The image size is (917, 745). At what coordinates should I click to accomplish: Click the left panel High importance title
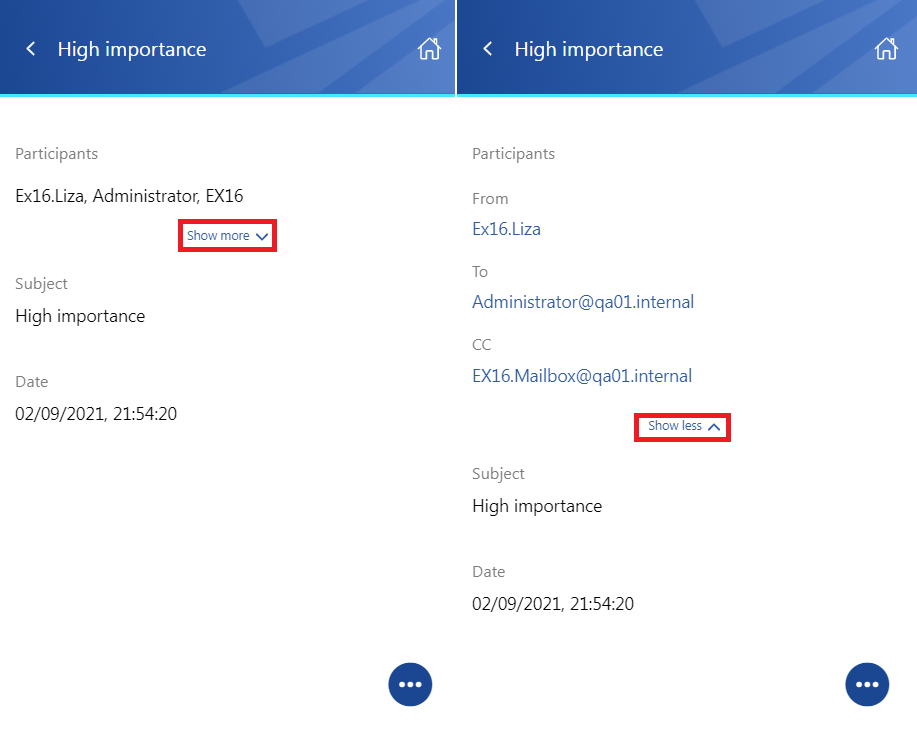(132, 50)
